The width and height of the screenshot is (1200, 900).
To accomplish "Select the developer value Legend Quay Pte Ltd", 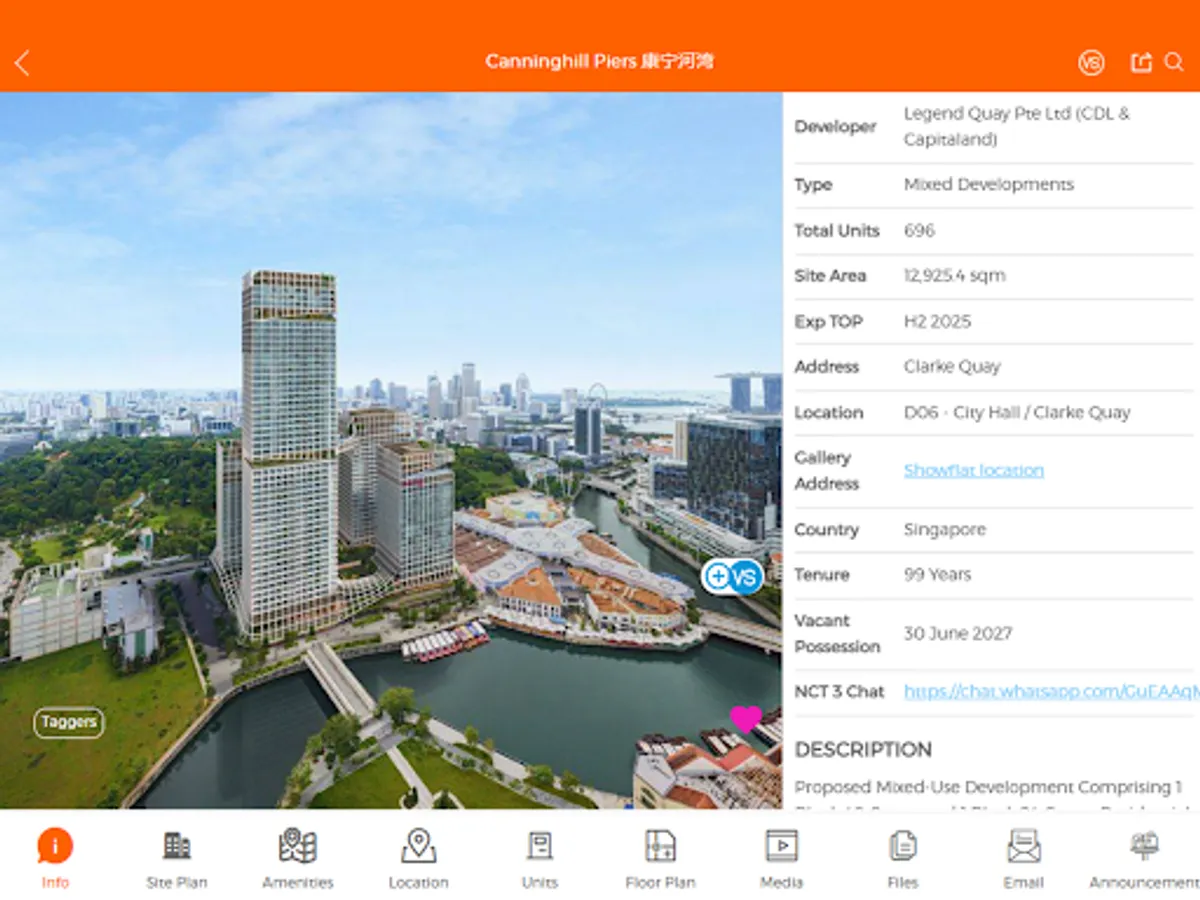I will tap(1017, 126).
